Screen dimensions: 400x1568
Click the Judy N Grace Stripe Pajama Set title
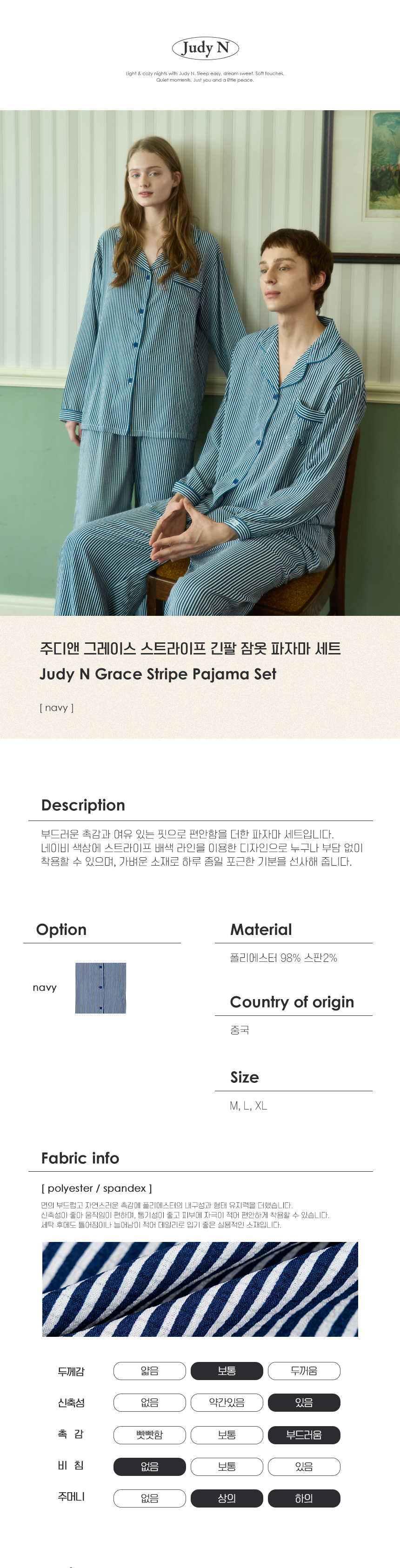tap(158, 674)
